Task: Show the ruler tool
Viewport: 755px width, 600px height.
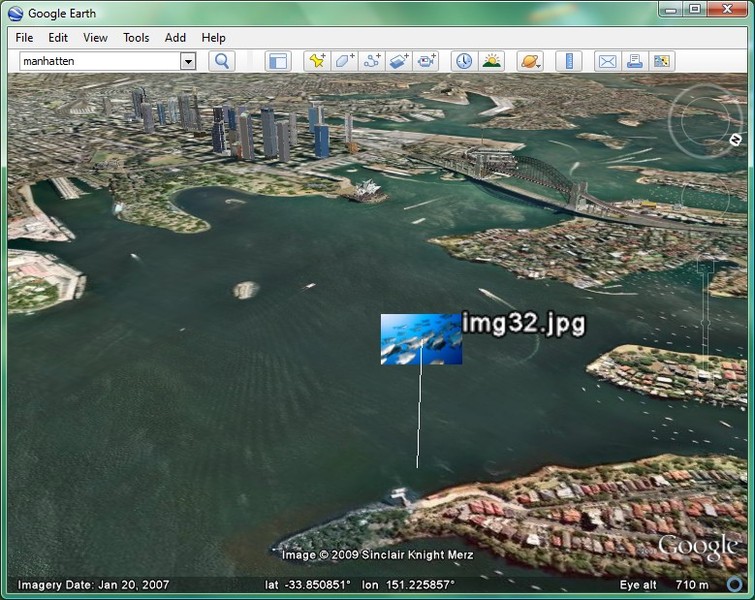Action: click(x=569, y=61)
